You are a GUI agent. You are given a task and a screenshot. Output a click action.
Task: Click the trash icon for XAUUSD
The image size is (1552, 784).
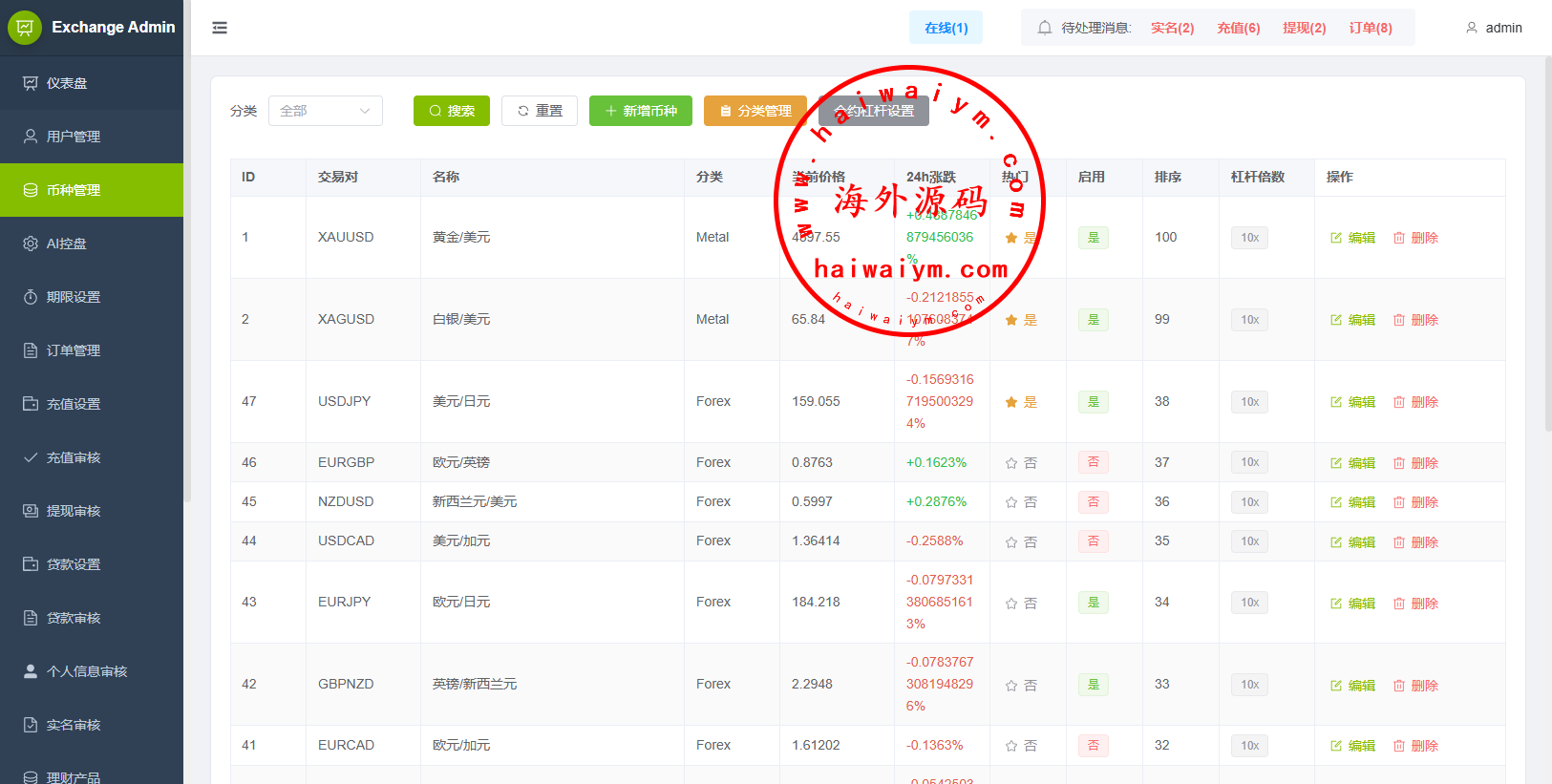(x=1399, y=238)
